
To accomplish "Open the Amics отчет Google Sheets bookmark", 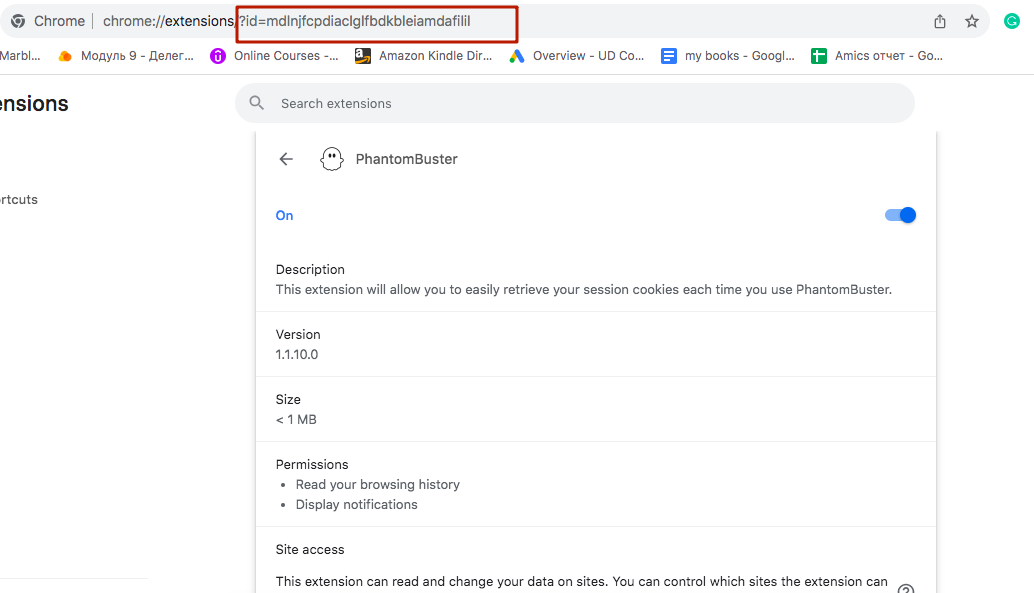I will (877, 56).
